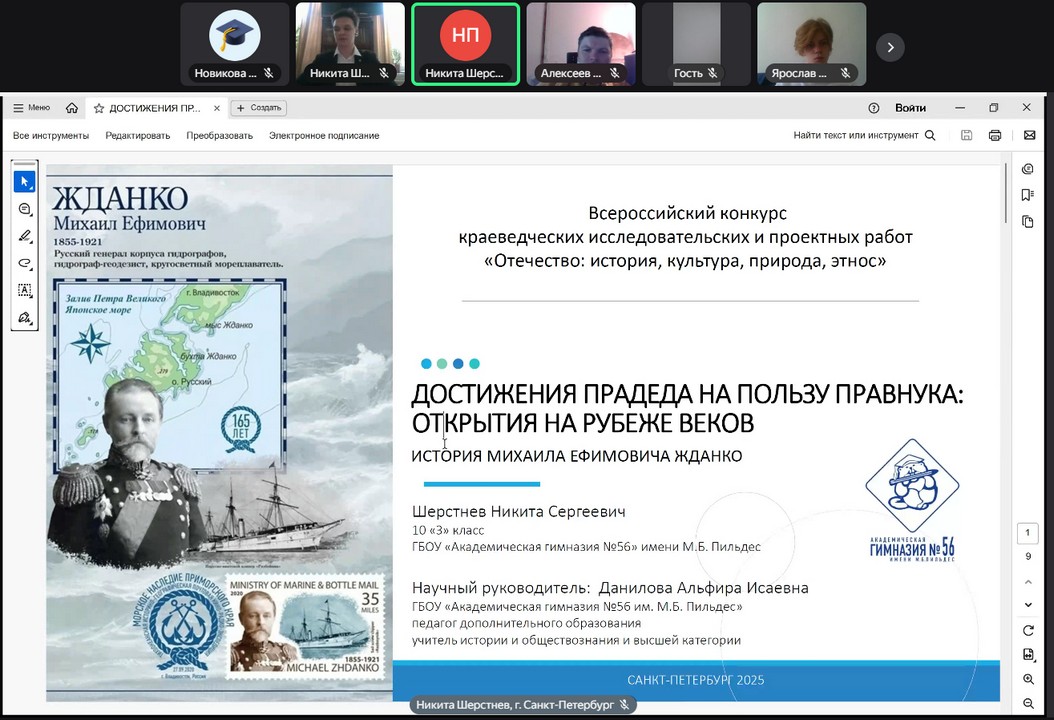Click the presenter label Никита Шерстнев, г. Санкт-Петербург
This screenshot has width=1054, height=720.
click(x=522, y=705)
